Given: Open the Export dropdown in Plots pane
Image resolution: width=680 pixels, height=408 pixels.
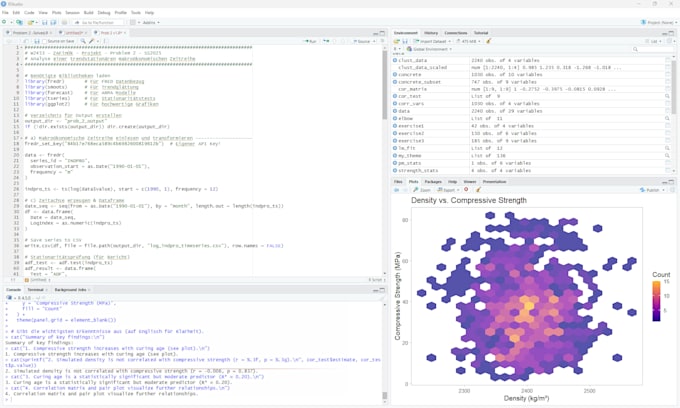Looking at the screenshot, I should [x=448, y=190].
